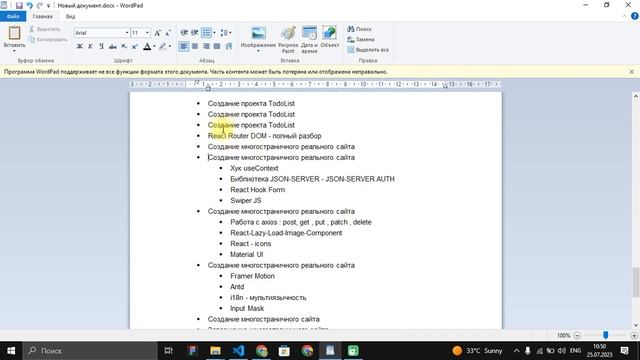Apply the font color A button
This screenshot has height=360, width=640.
(147, 46)
